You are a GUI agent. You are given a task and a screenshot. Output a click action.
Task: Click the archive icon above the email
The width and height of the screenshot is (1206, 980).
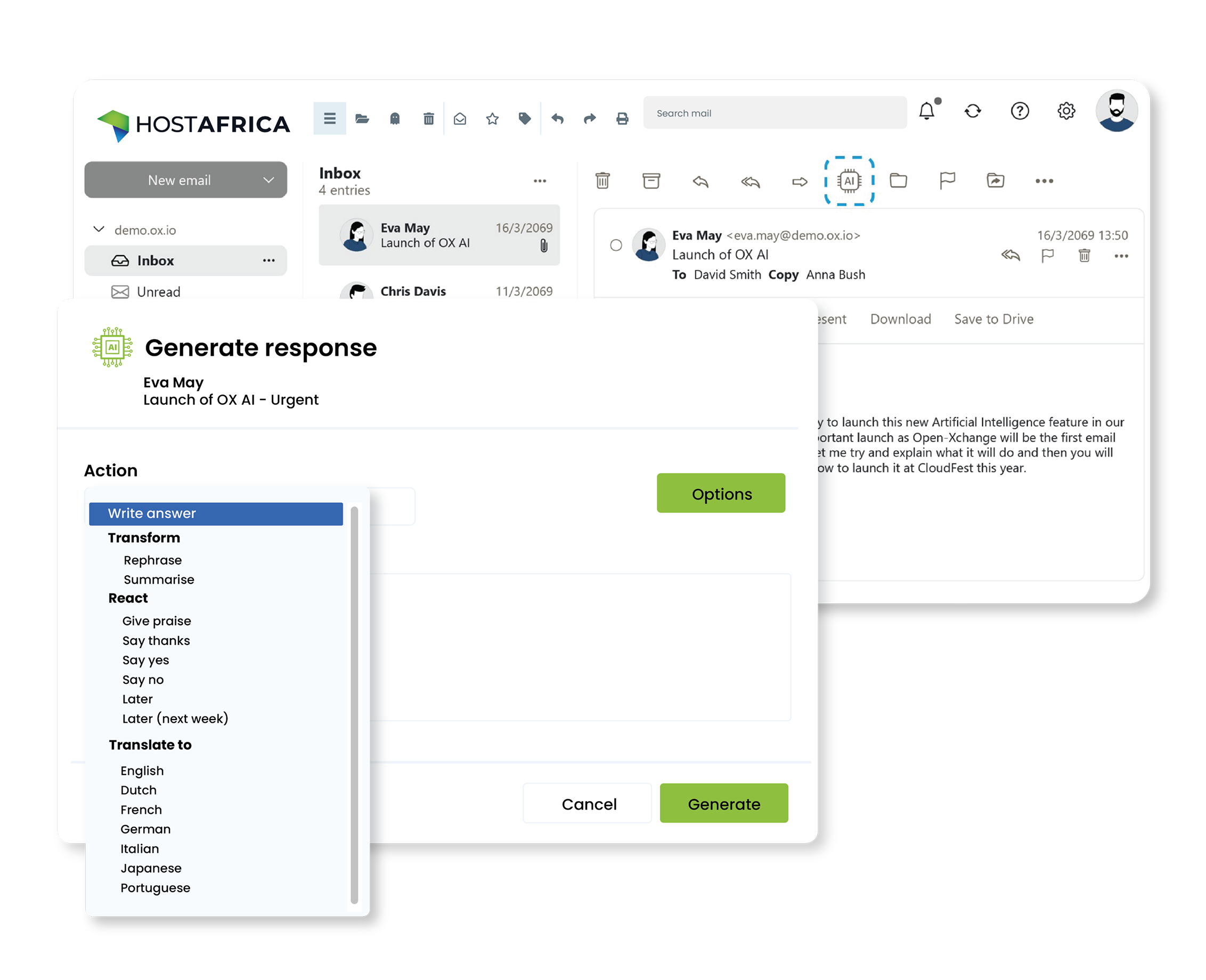[x=651, y=181]
